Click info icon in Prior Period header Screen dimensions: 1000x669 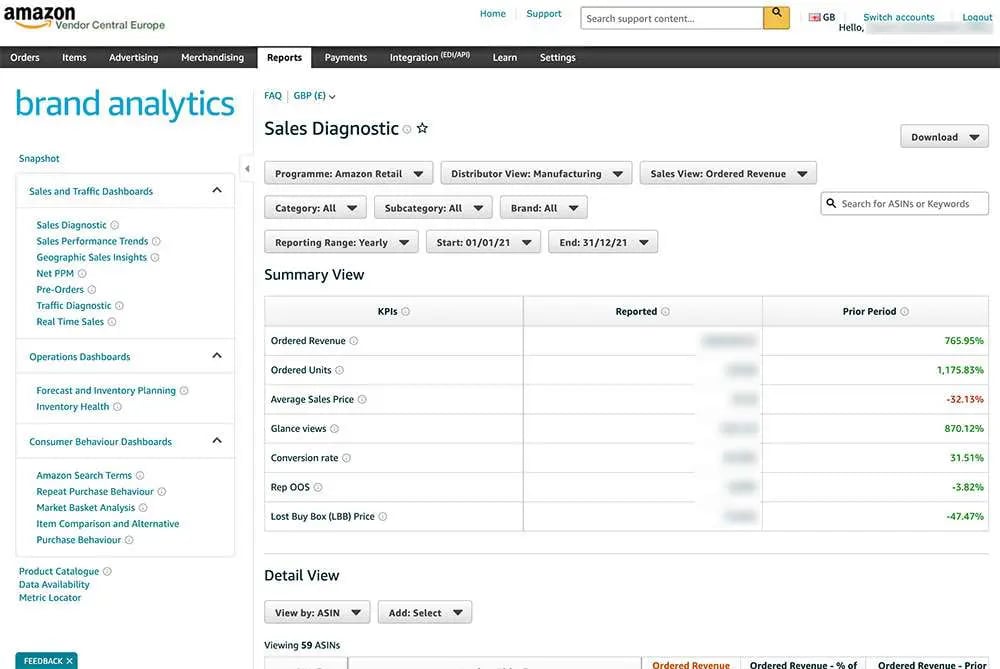904,312
